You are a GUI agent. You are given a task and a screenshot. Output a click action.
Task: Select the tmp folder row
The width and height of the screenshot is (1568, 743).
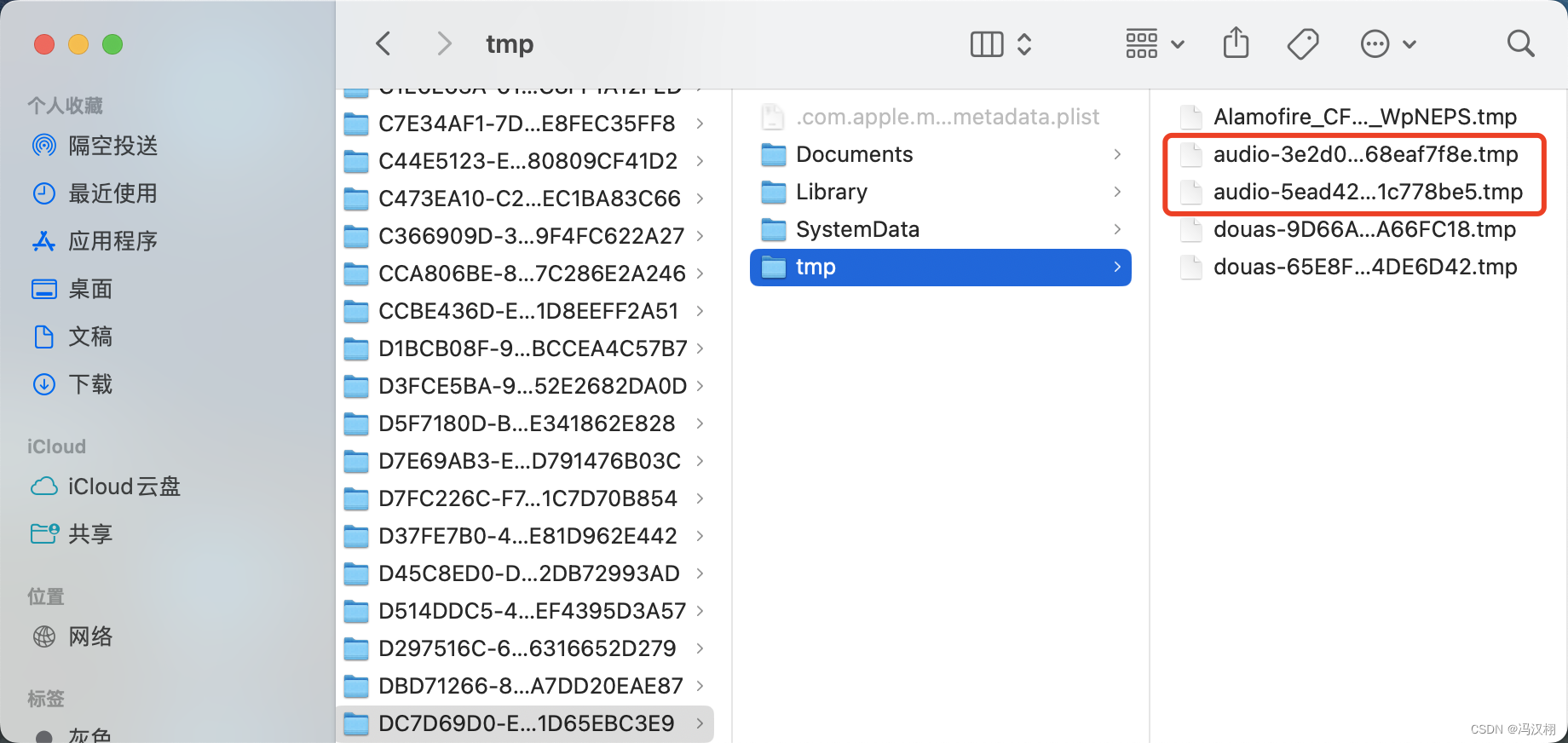point(941,267)
